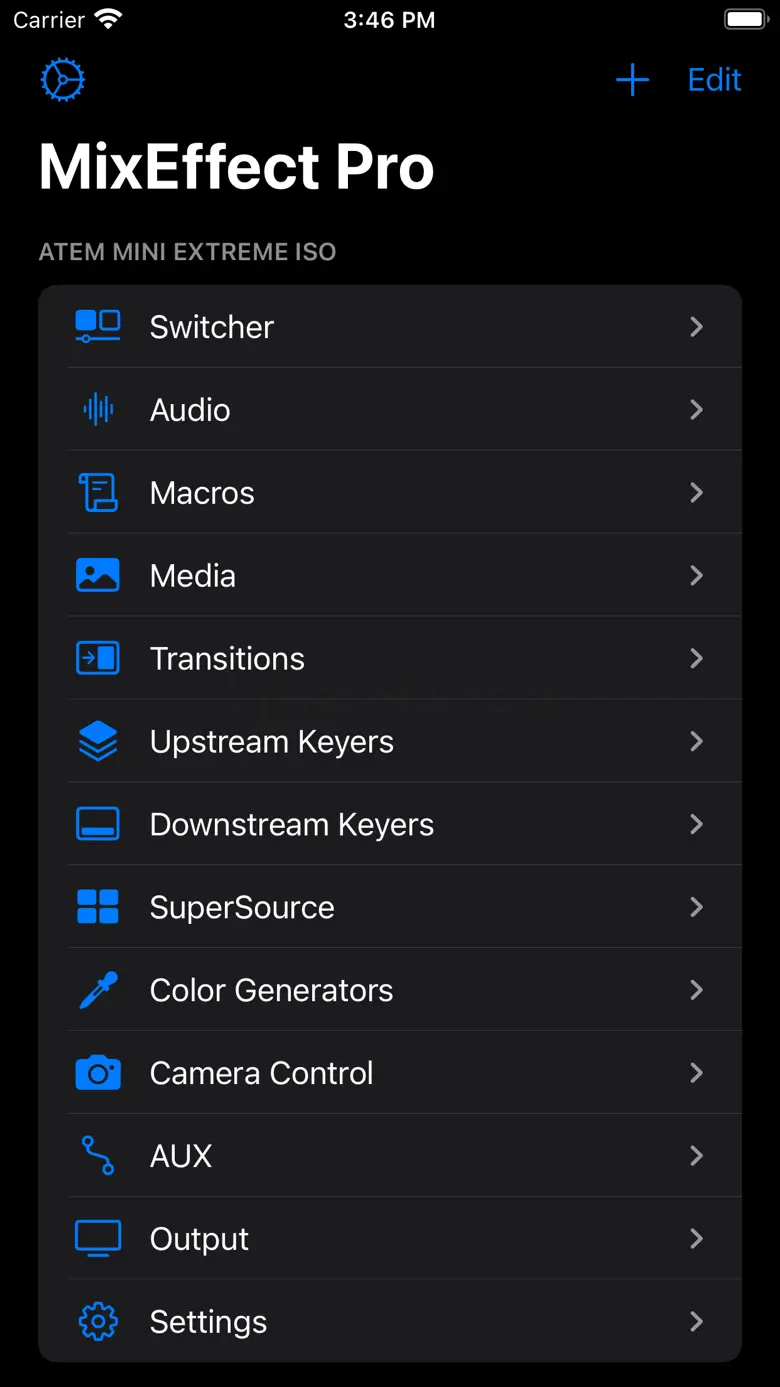Viewport: 780px width, 1387px height.
Task: Select the Output display icon
Action: (98, 1239)
